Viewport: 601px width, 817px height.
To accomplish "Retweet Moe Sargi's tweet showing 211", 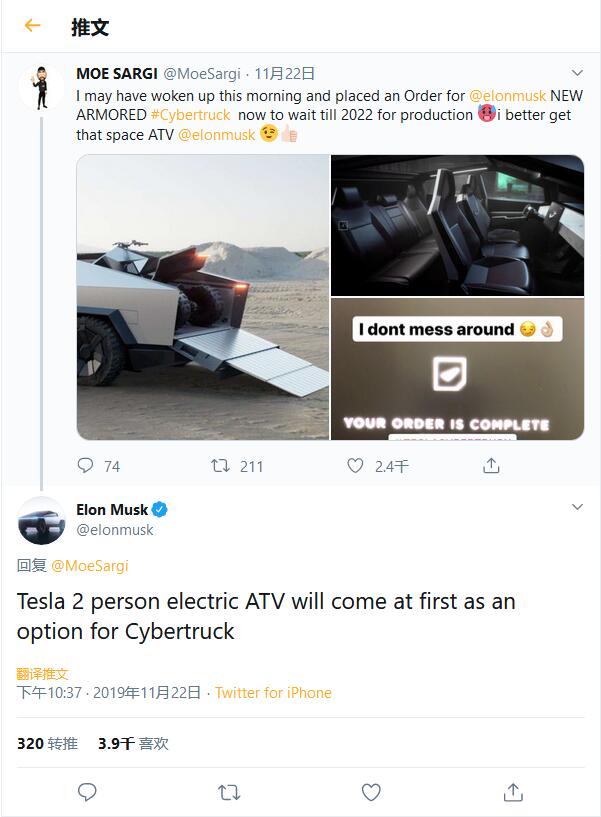I will 220,466.
